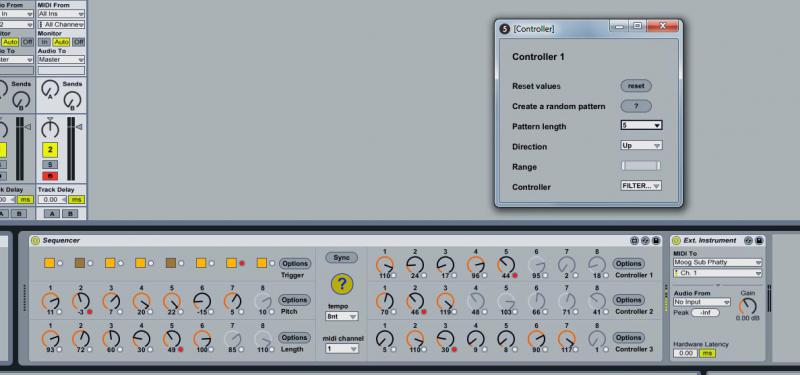
Task: Click the Sequencer hot-swap preset icon
Action: [645, 240]
